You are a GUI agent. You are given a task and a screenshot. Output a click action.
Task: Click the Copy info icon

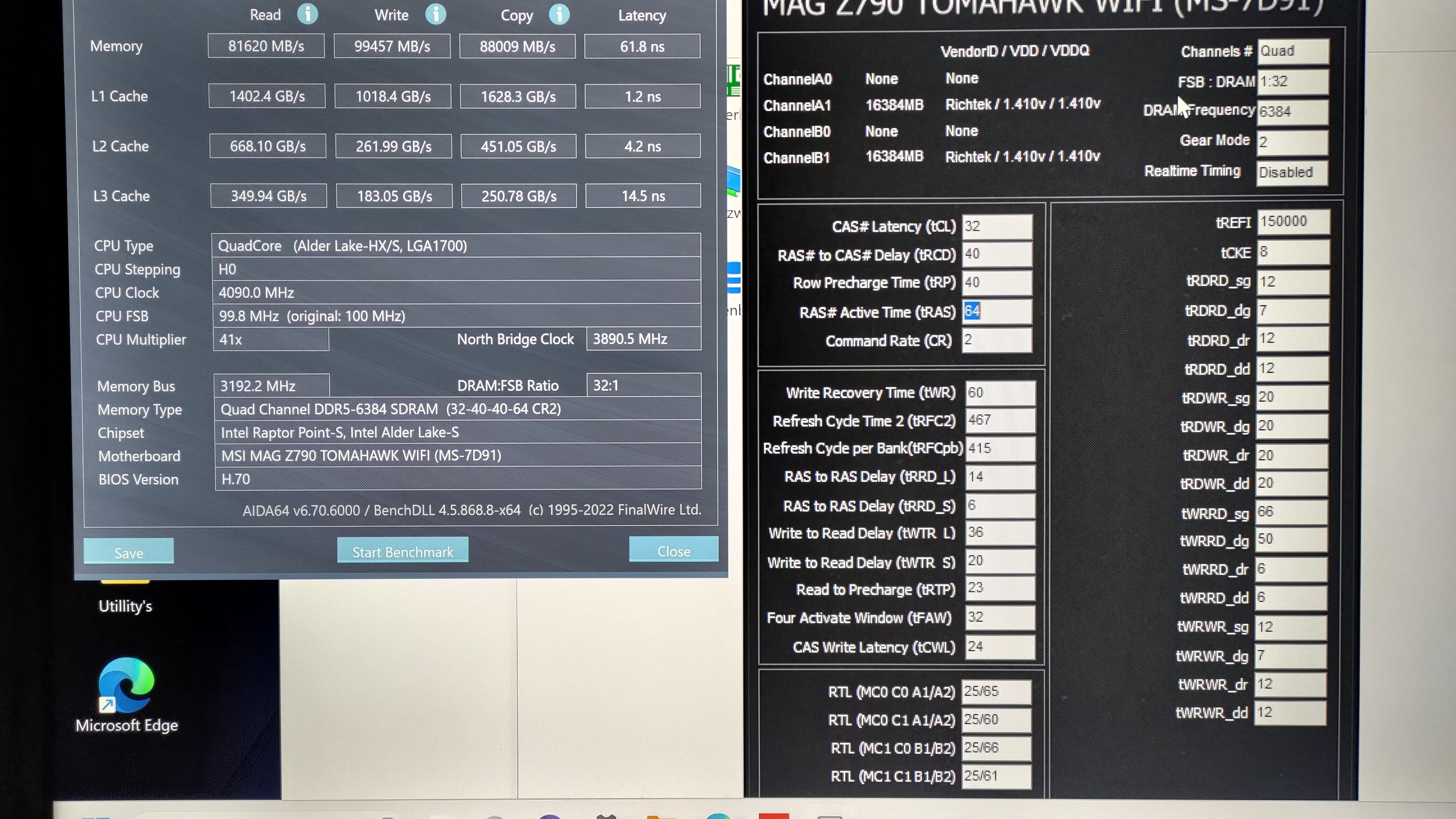[559, 14]
